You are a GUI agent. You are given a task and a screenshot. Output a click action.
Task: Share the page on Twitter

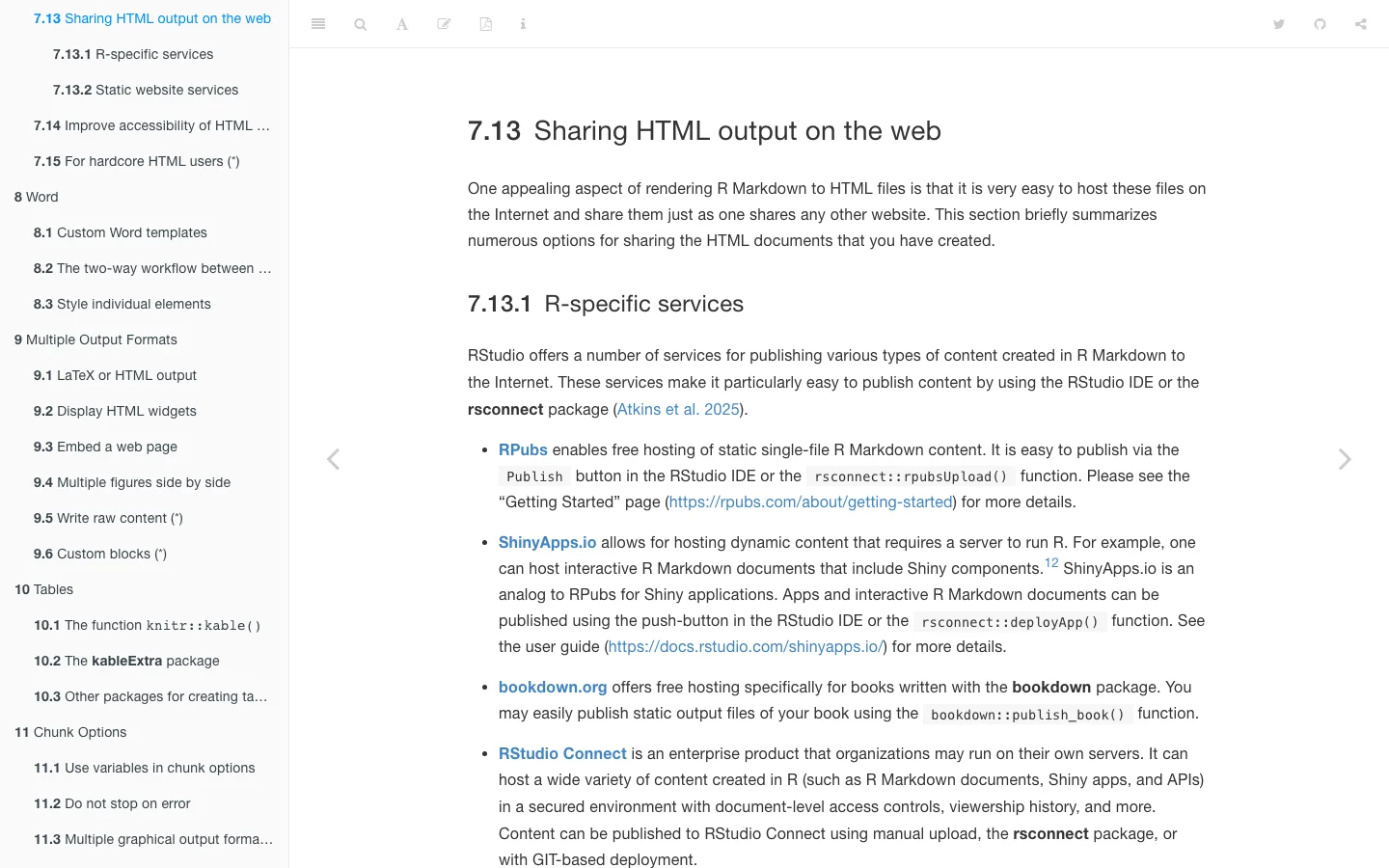pos(1279,24)
